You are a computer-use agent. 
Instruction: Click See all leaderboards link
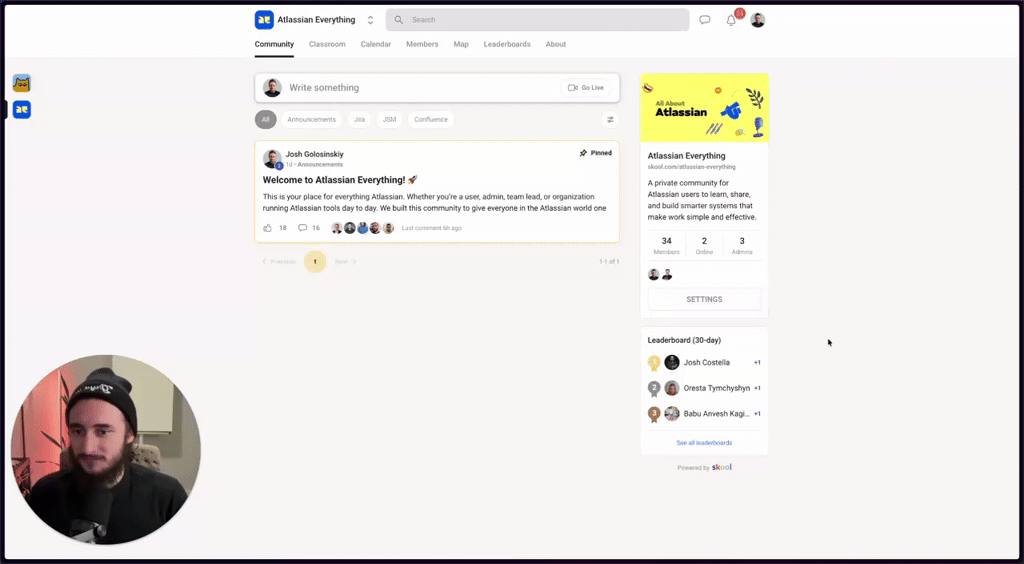click(704, 443)
